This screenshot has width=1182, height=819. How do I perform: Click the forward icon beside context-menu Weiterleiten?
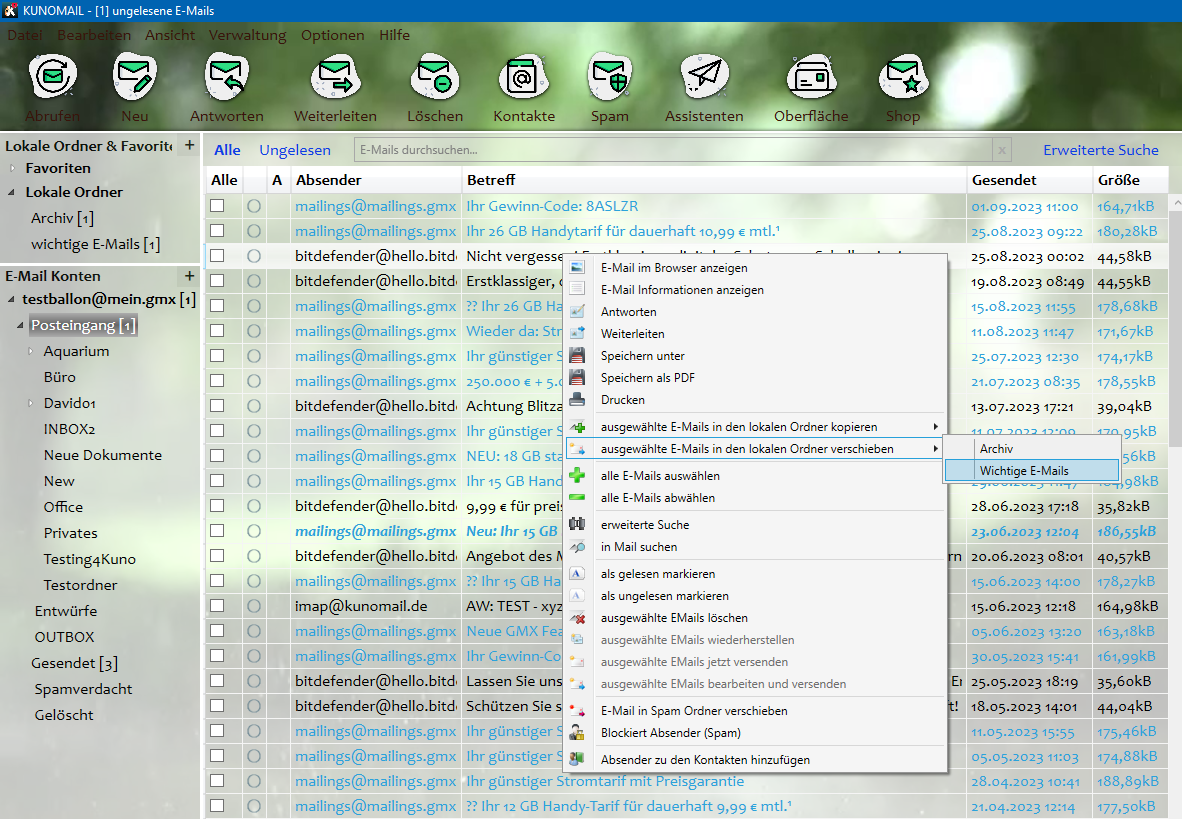click(577, 333)
